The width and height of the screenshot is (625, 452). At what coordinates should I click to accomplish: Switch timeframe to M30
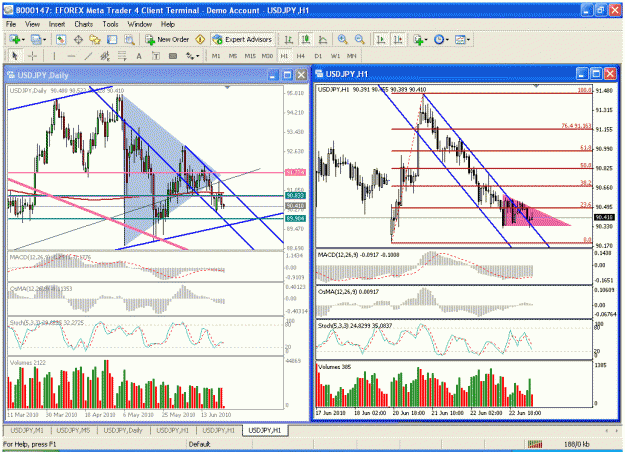267,56
